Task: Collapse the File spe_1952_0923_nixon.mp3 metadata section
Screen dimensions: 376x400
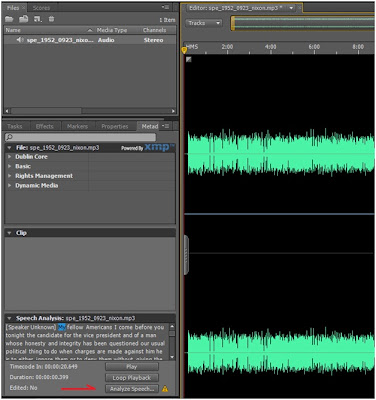Action: [x=9, y=148]
